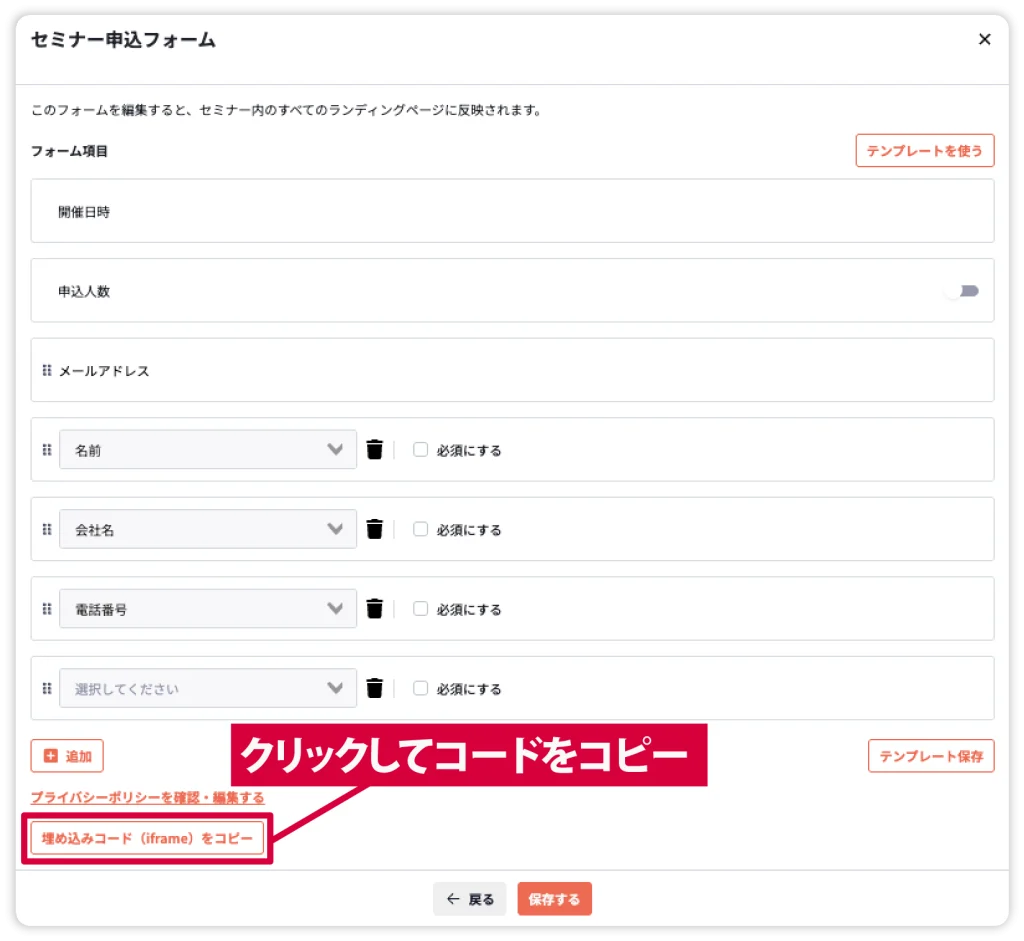Expand the 会社名 field type dropdown
Viewport: 1024px width, 941px height.
208,529
